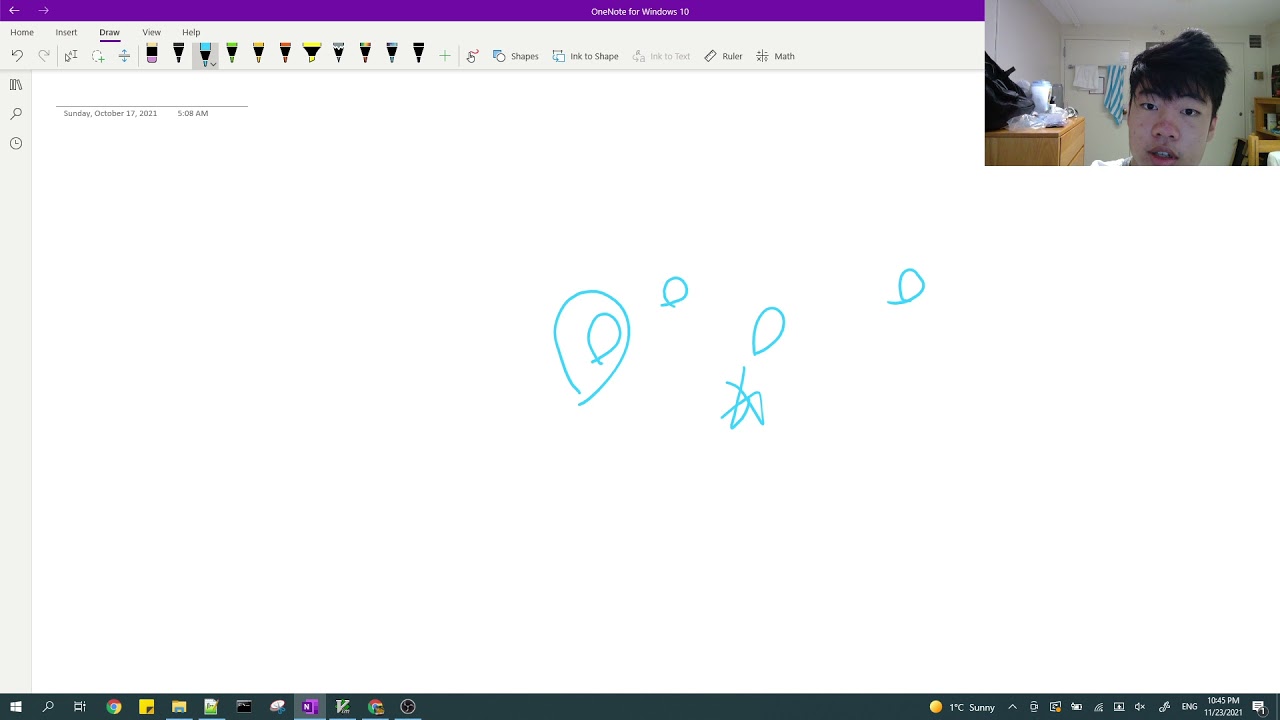Open the Windows Start menu
The height and width of the screenshot is (720, 1280).
15,707
